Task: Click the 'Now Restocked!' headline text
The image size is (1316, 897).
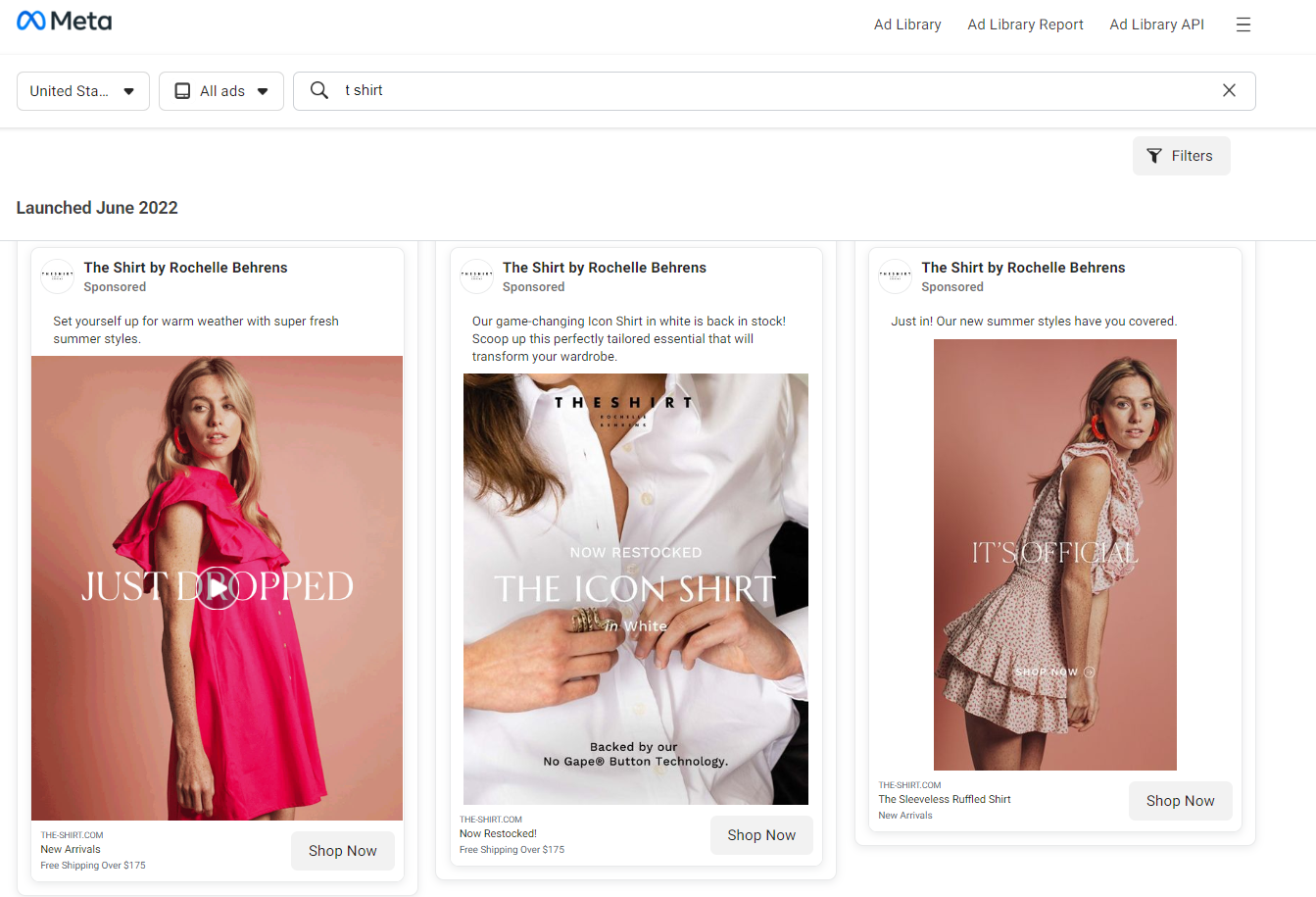Action: tap(498, 833)
